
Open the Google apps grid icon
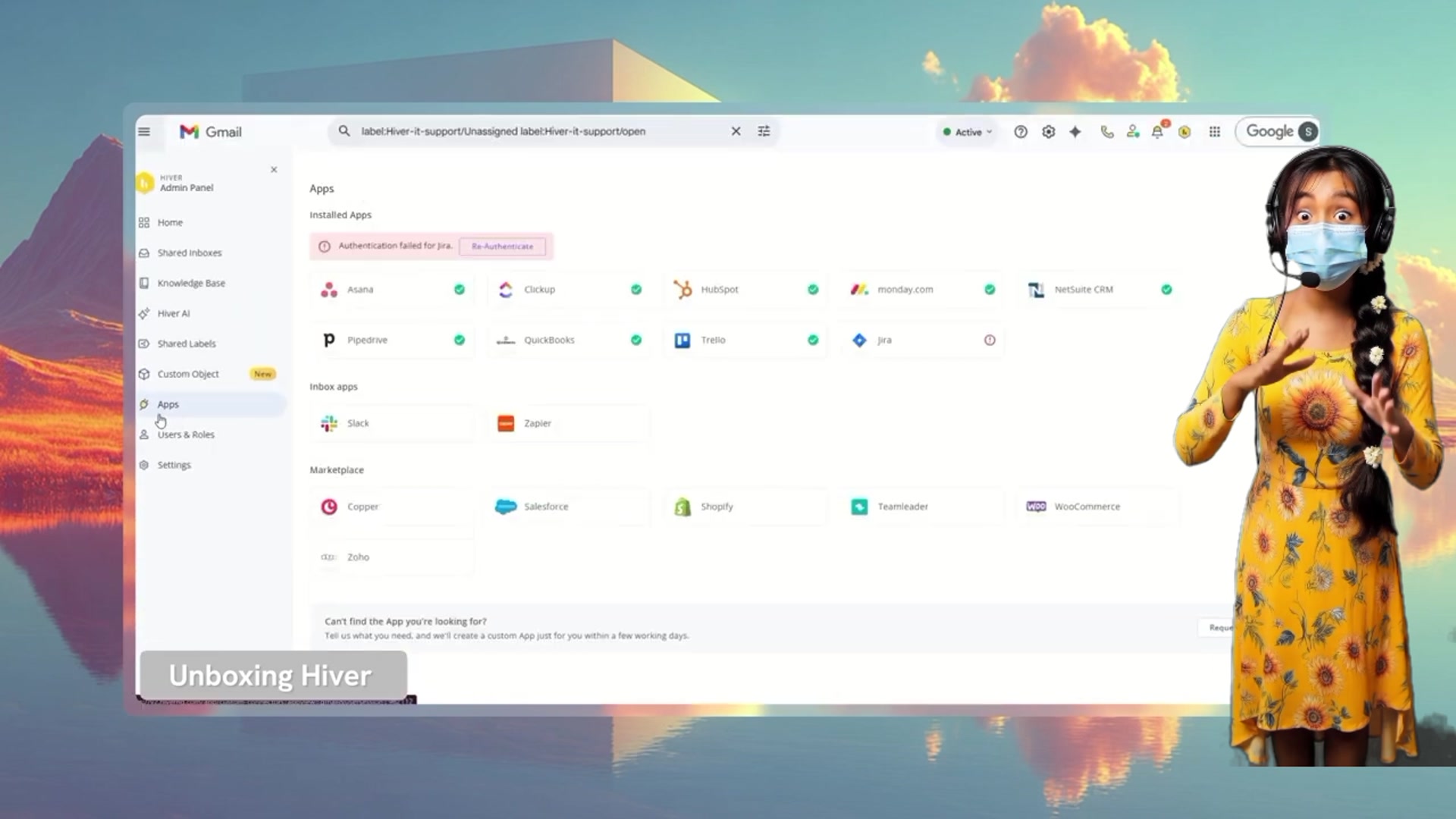click(x=1215, y=132)
